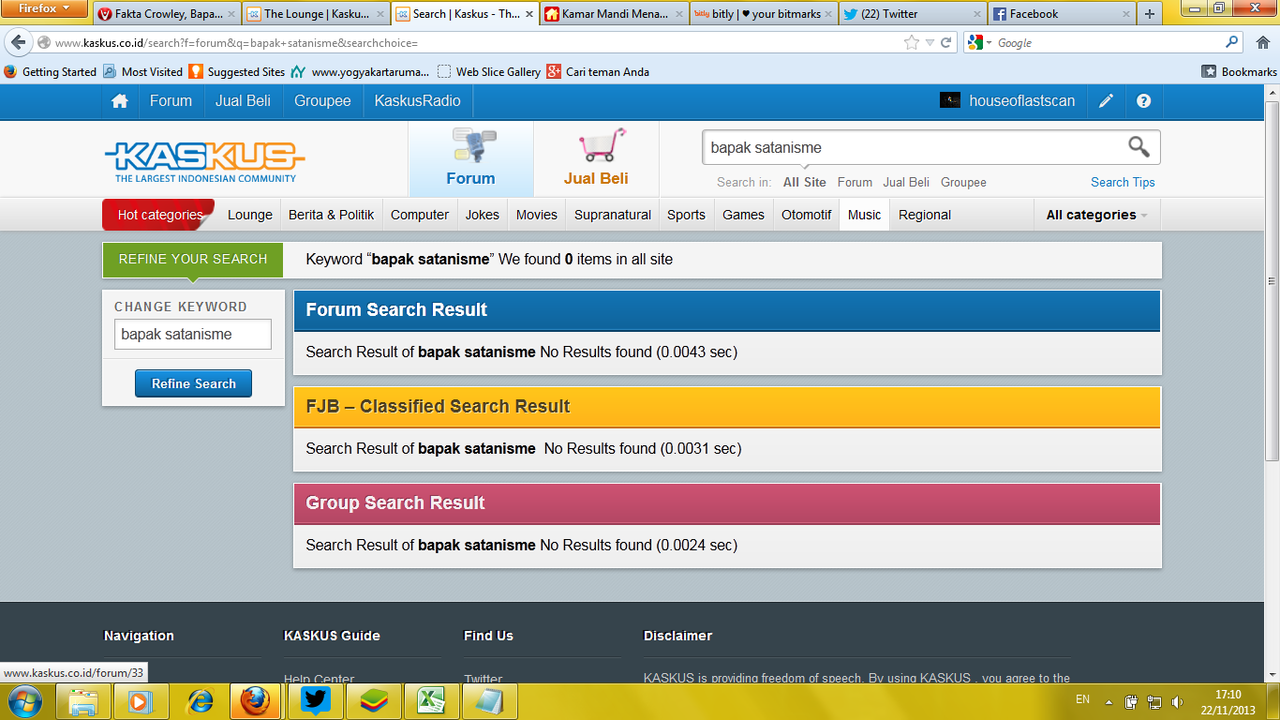
Task: Click the Change Keyword input field
Action: [x=193, y=334]
